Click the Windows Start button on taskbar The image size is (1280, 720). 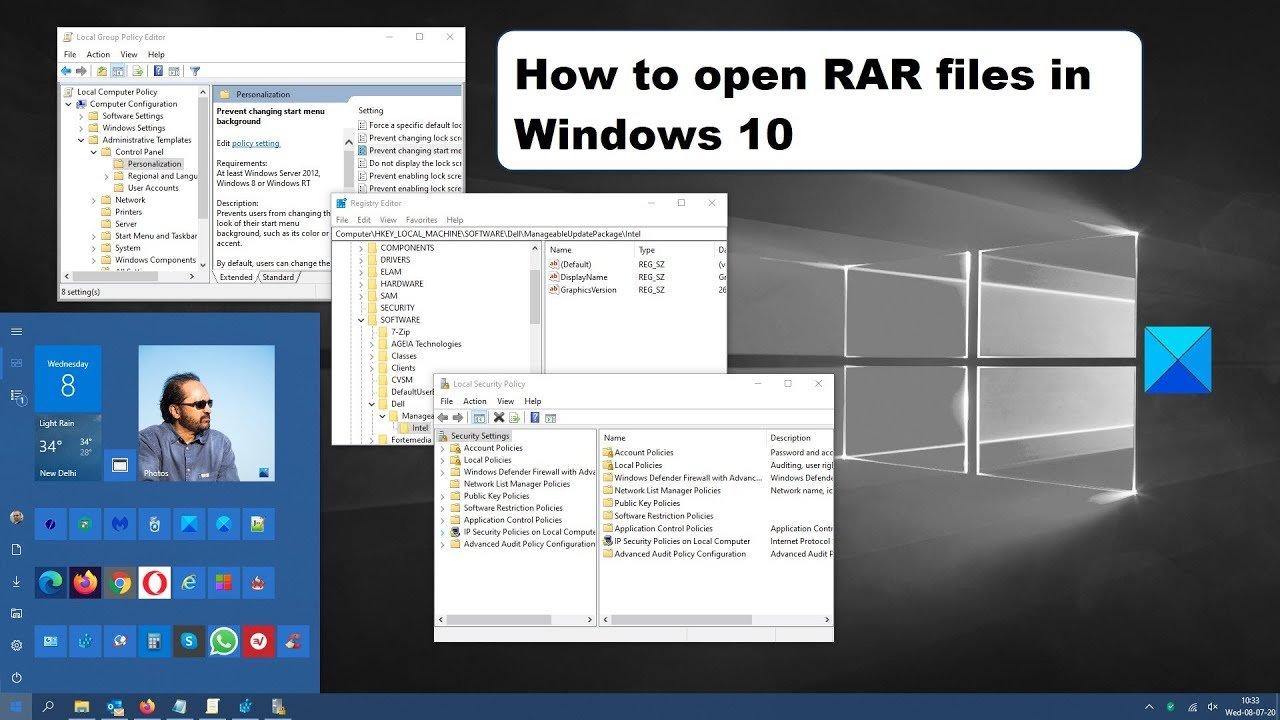16,706
